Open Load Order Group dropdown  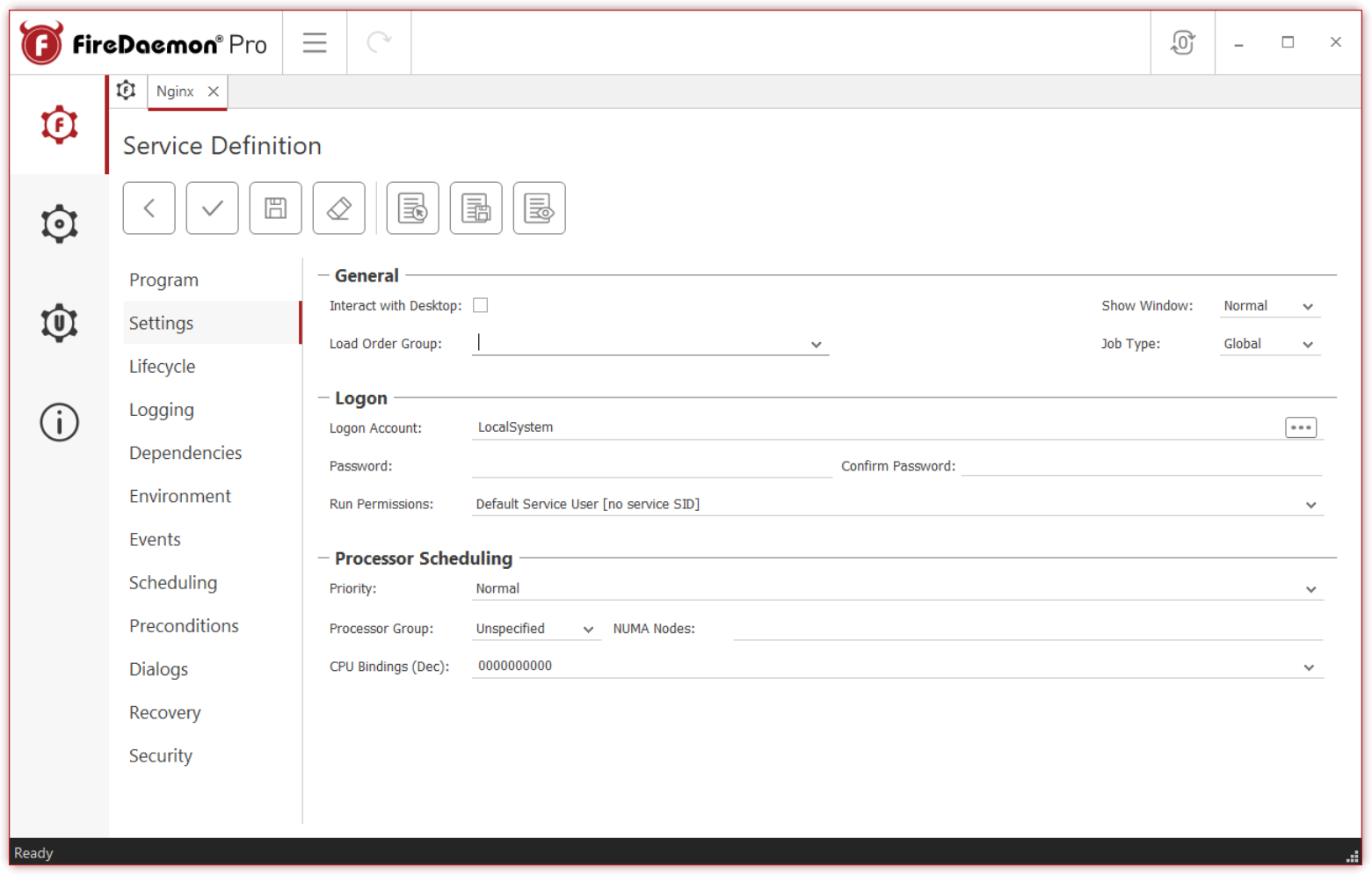[x=817, y=345]
